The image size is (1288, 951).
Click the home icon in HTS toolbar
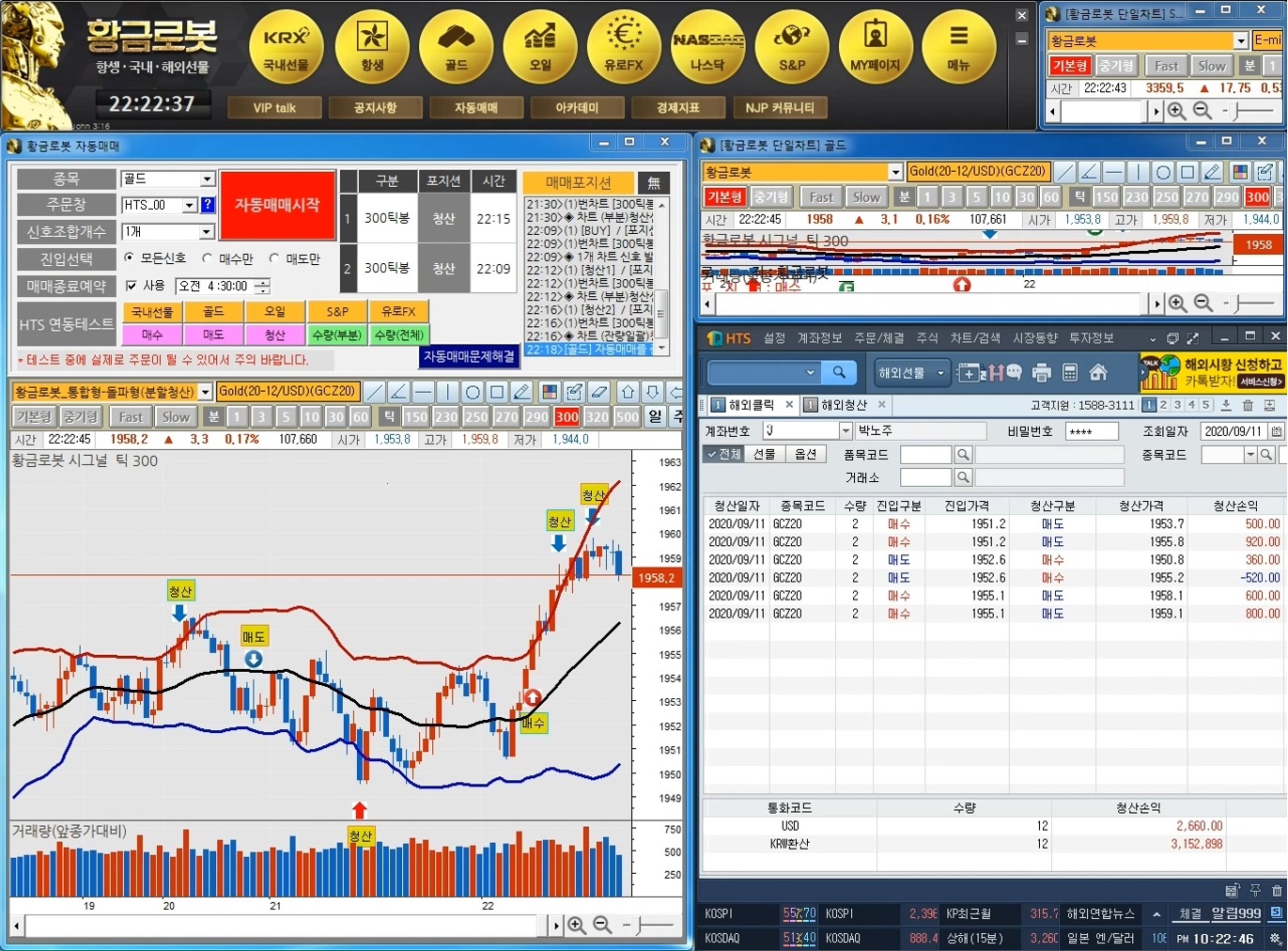1097,373
